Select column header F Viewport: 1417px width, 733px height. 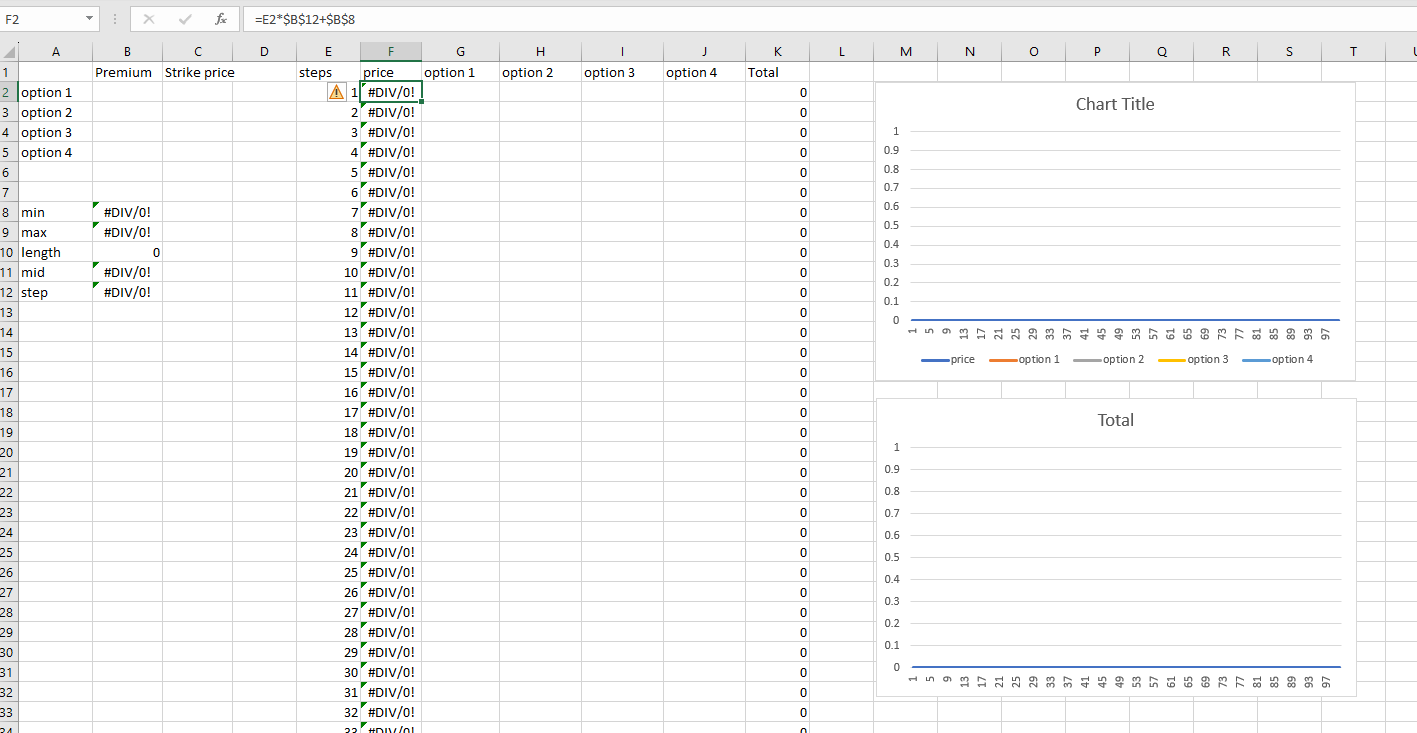click(x=390, y=51)
